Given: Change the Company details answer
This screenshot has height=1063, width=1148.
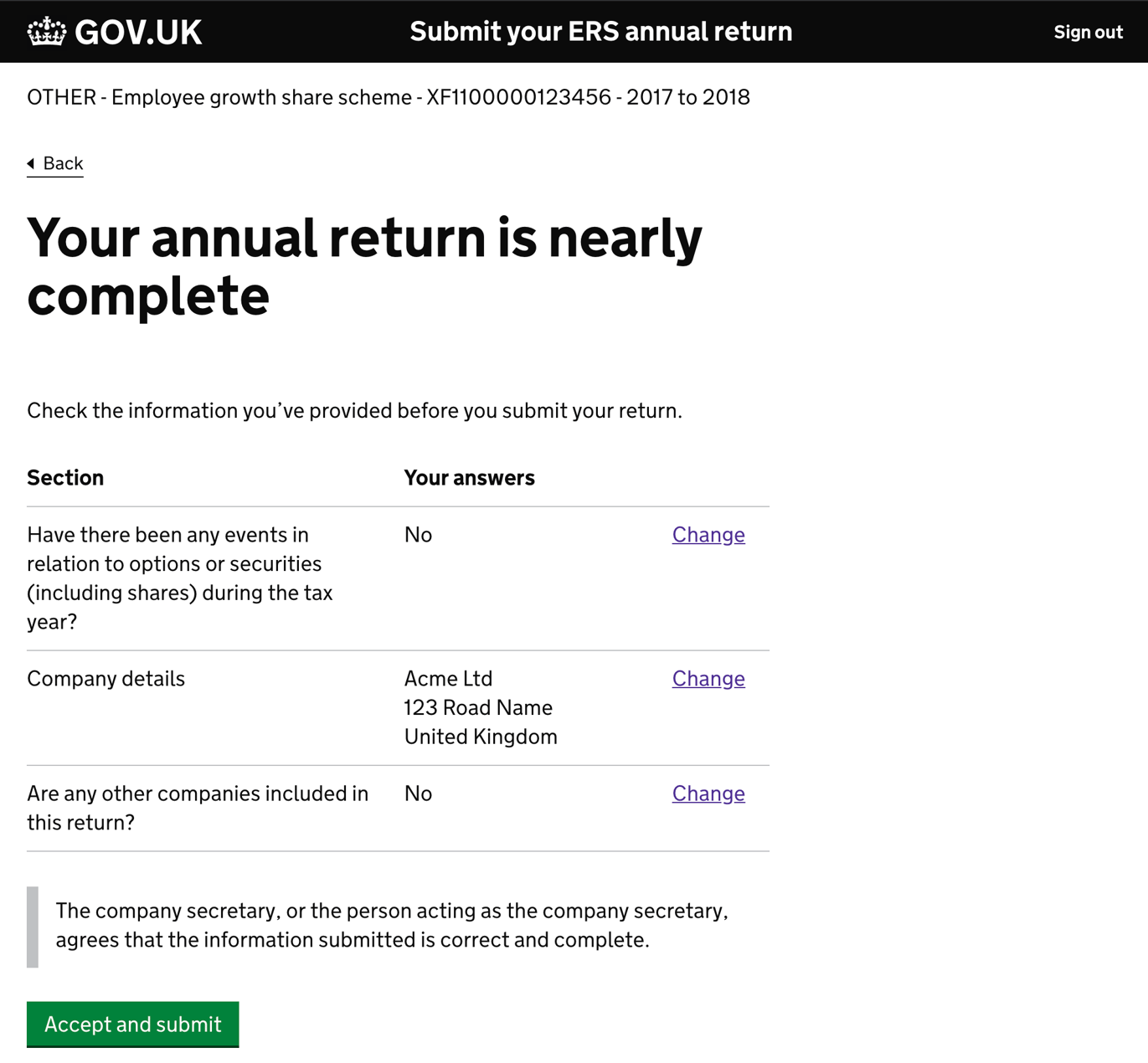Looking at the screenshot, I should pos(708,679).
